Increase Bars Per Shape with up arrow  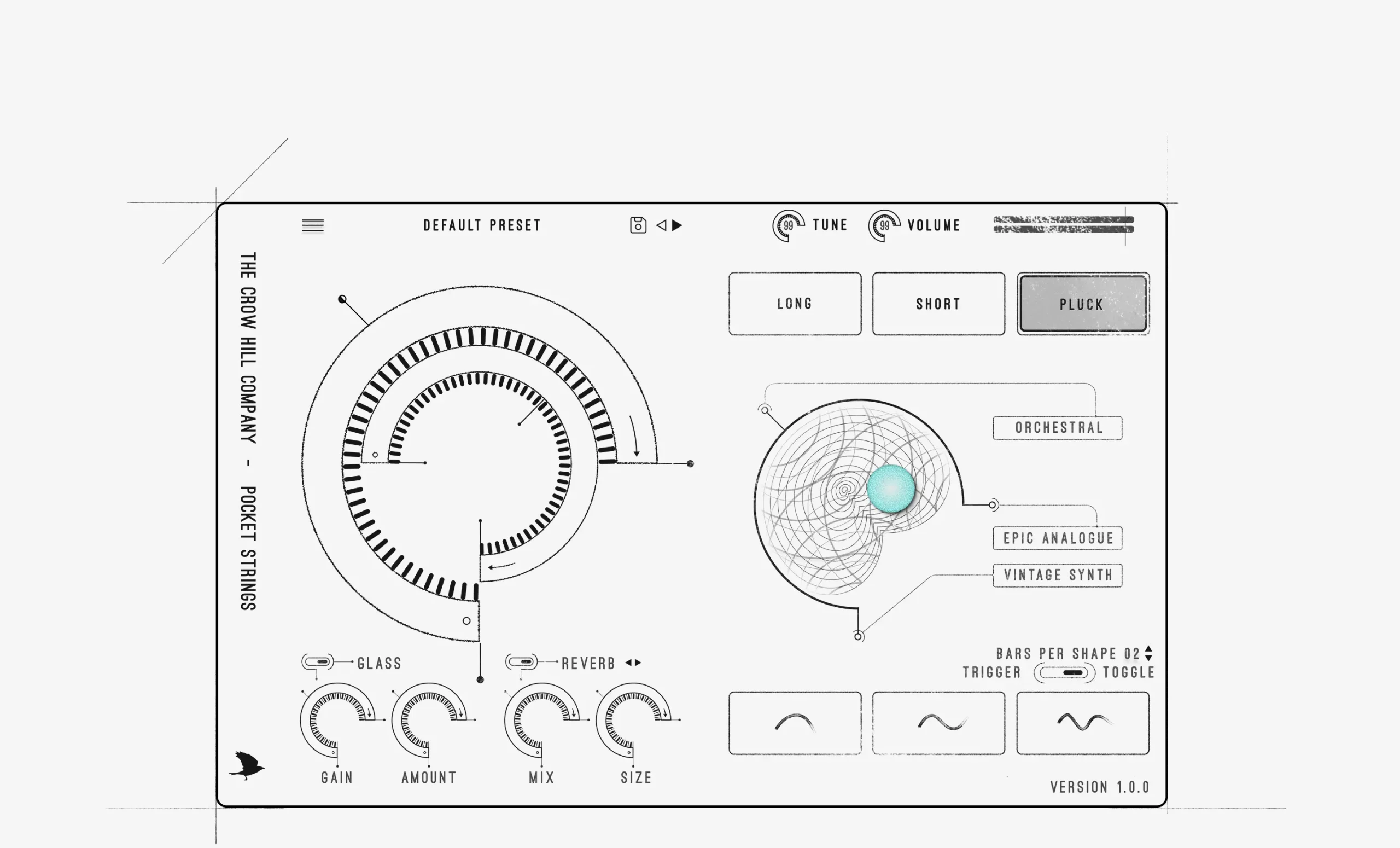tap(1149, 648)
